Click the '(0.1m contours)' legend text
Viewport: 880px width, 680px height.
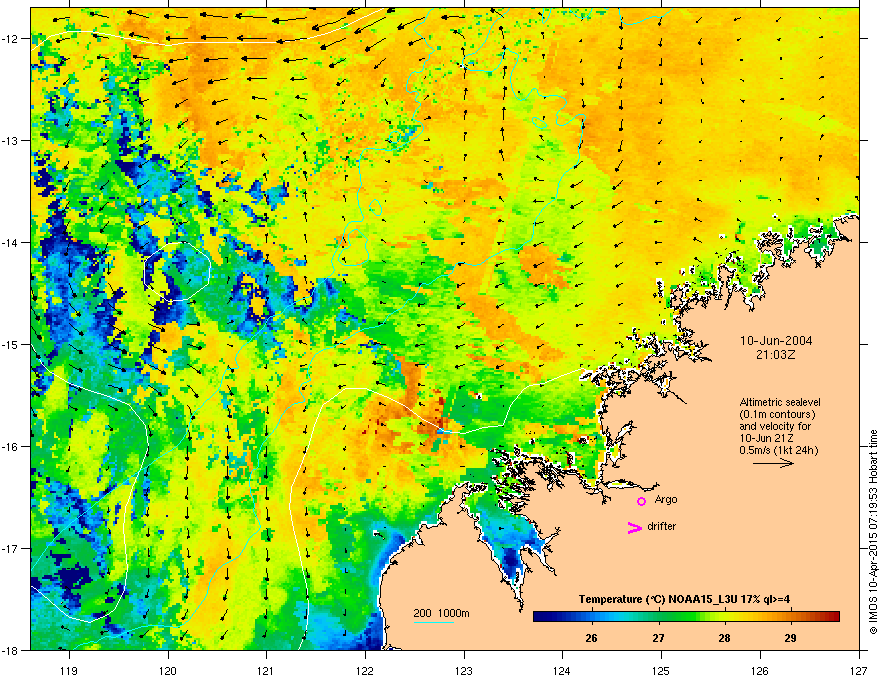point(777,415)
